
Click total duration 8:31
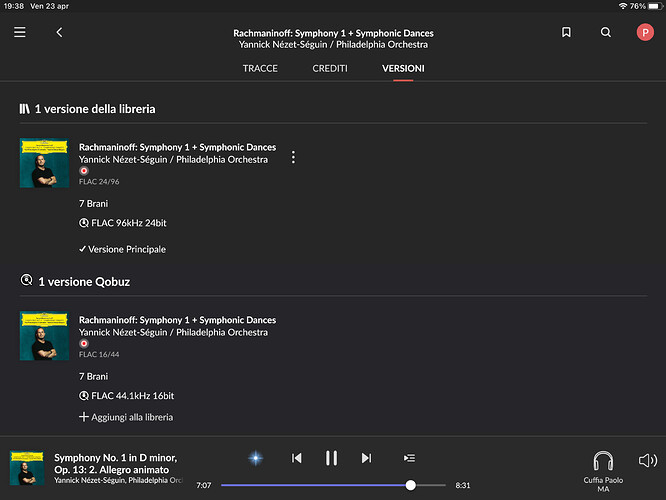[x=463, y=485]
